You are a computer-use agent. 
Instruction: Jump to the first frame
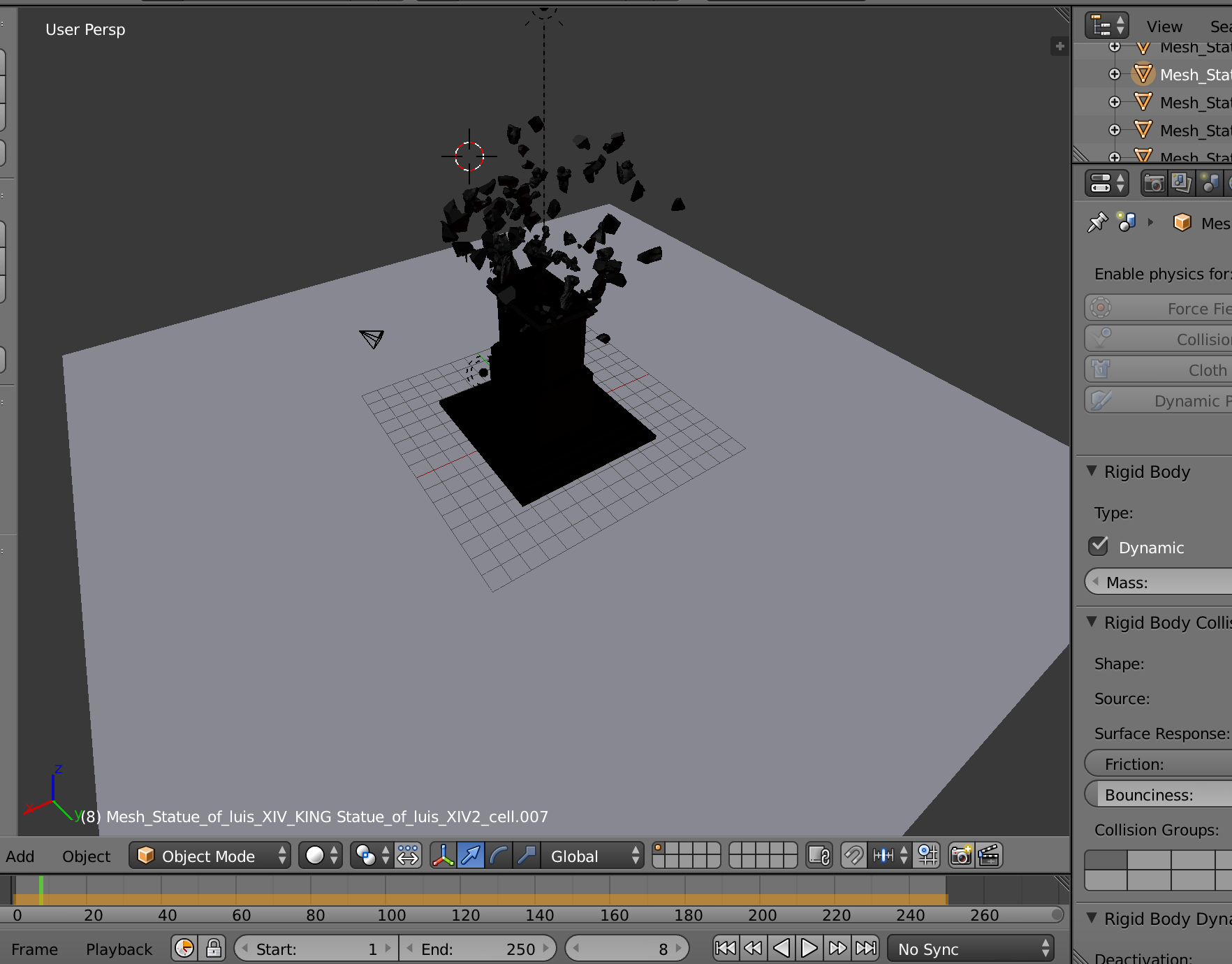[x=726, y=948]
